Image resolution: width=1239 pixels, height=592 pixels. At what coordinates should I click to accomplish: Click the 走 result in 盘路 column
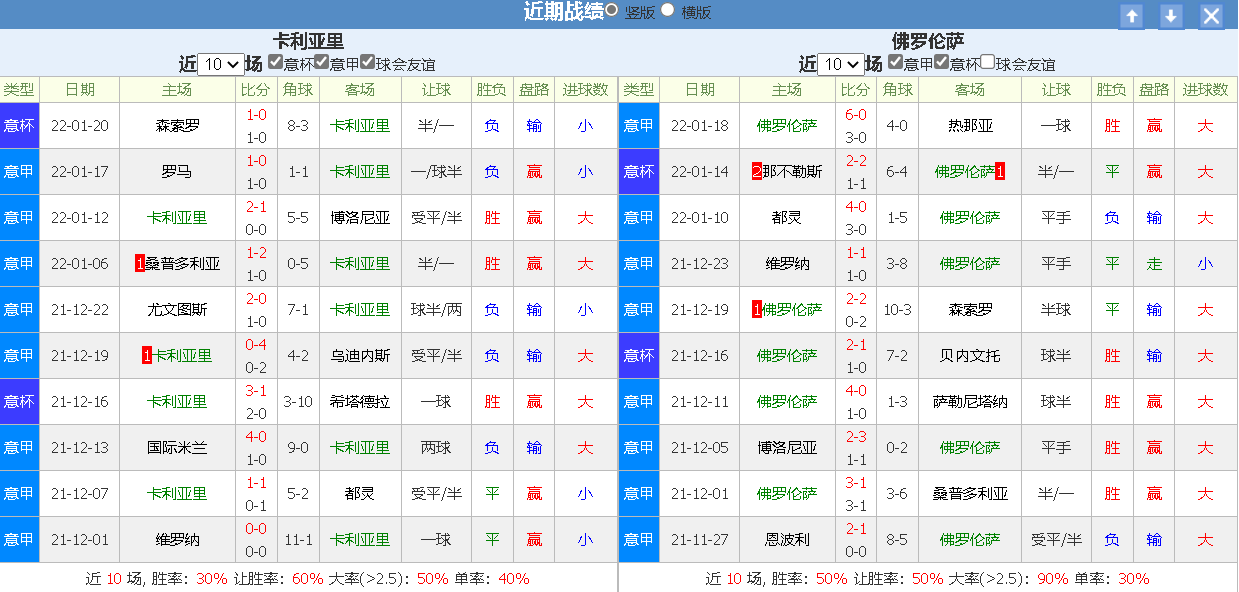(1154, 264)
